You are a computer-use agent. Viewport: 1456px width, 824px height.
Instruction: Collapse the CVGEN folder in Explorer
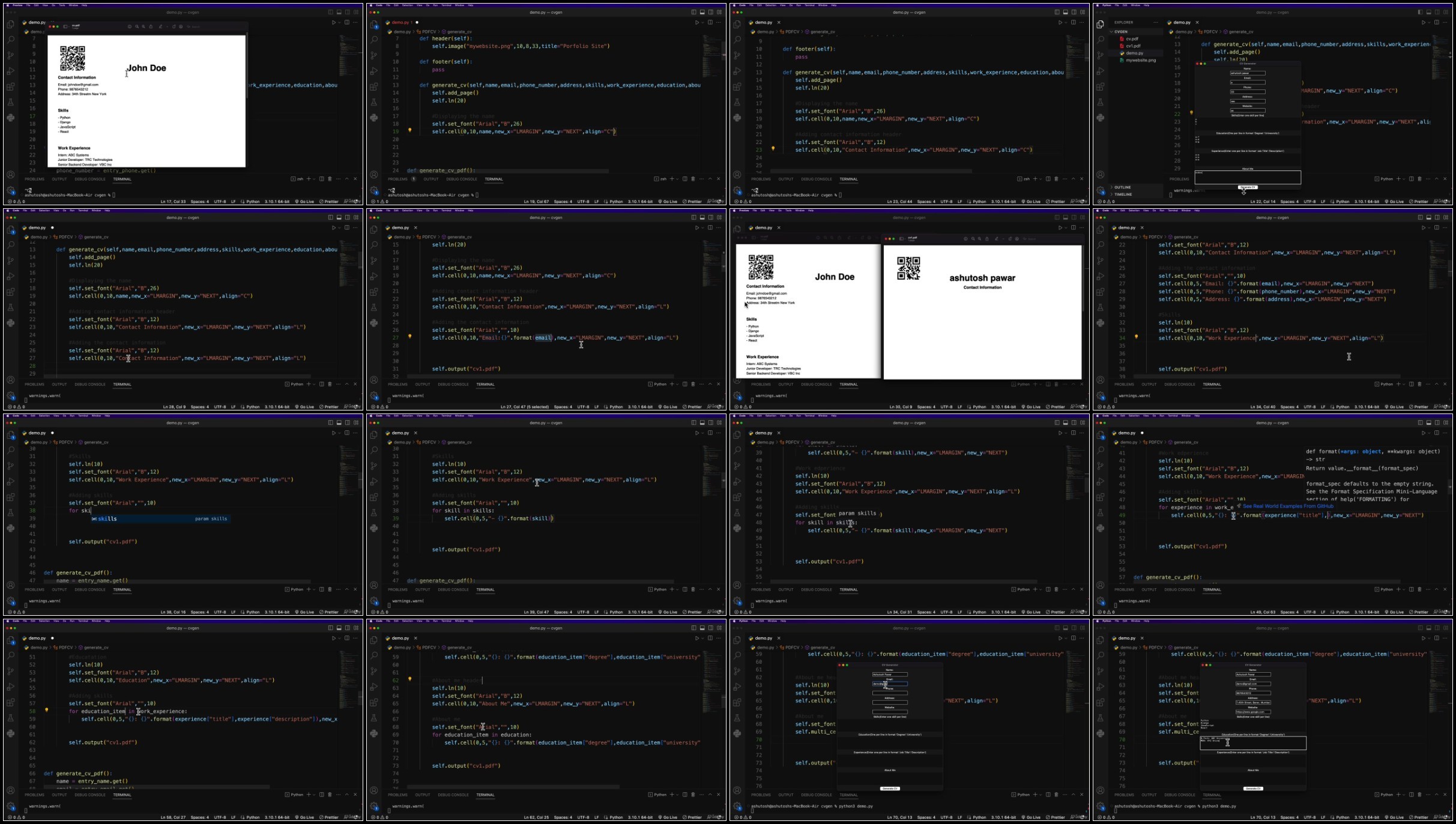[x=1120, y=32]
